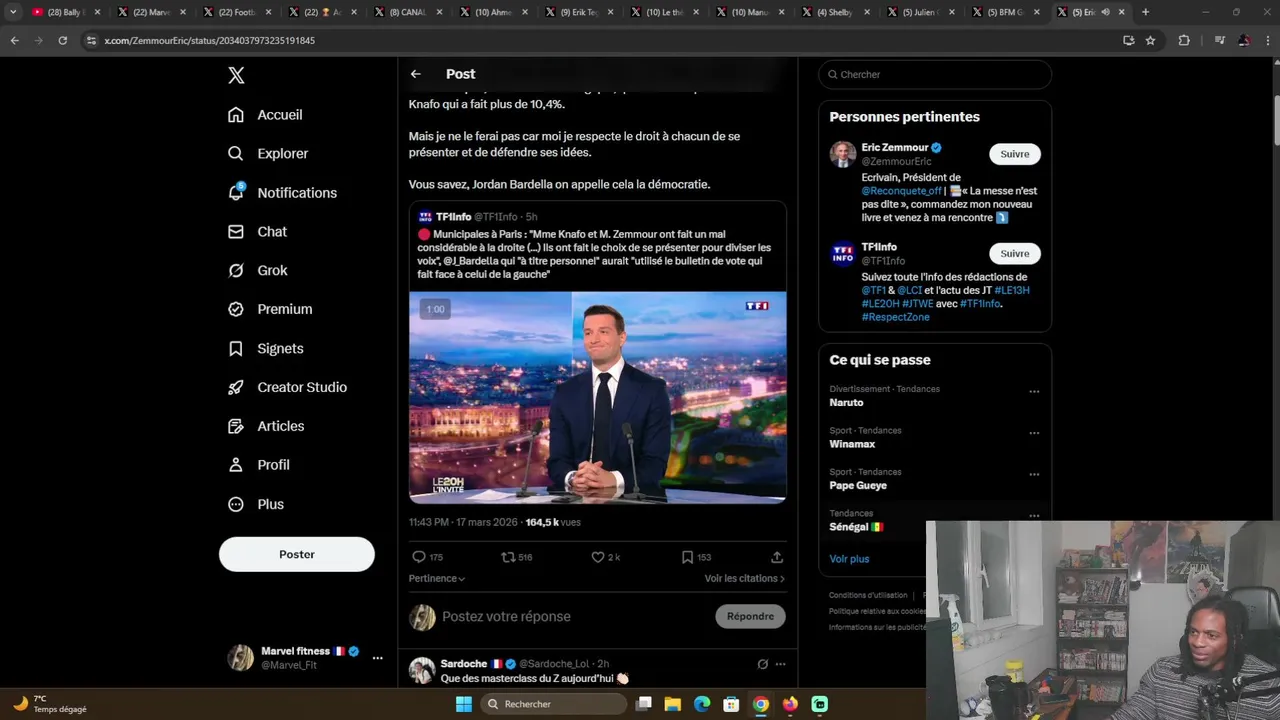The image size is (1280, 720).
Task: Open the browser extensions puzzle icon
Action: (1184, 40)
